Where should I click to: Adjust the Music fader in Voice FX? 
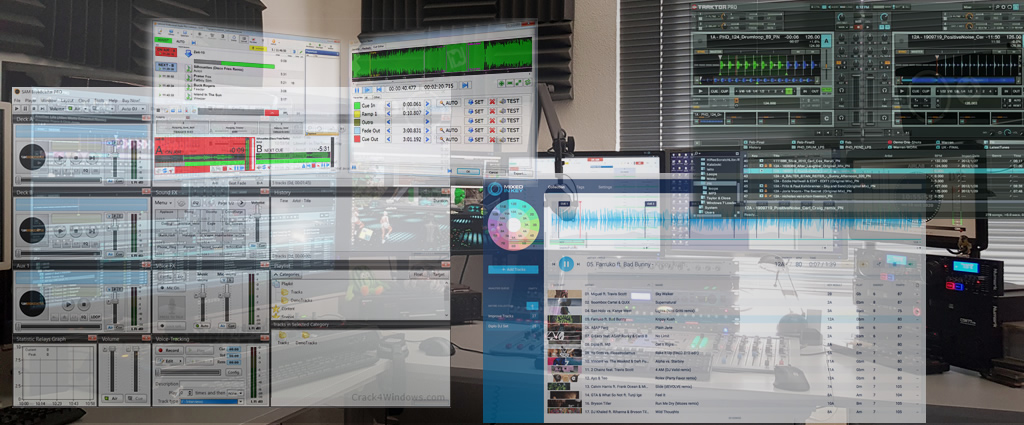[202, 302]
